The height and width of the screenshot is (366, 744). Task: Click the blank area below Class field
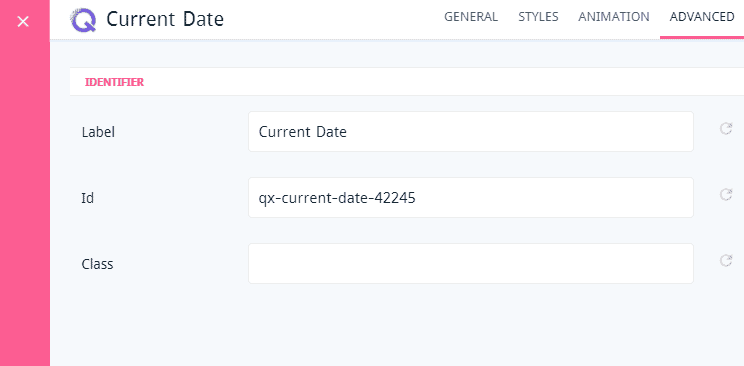397,328
